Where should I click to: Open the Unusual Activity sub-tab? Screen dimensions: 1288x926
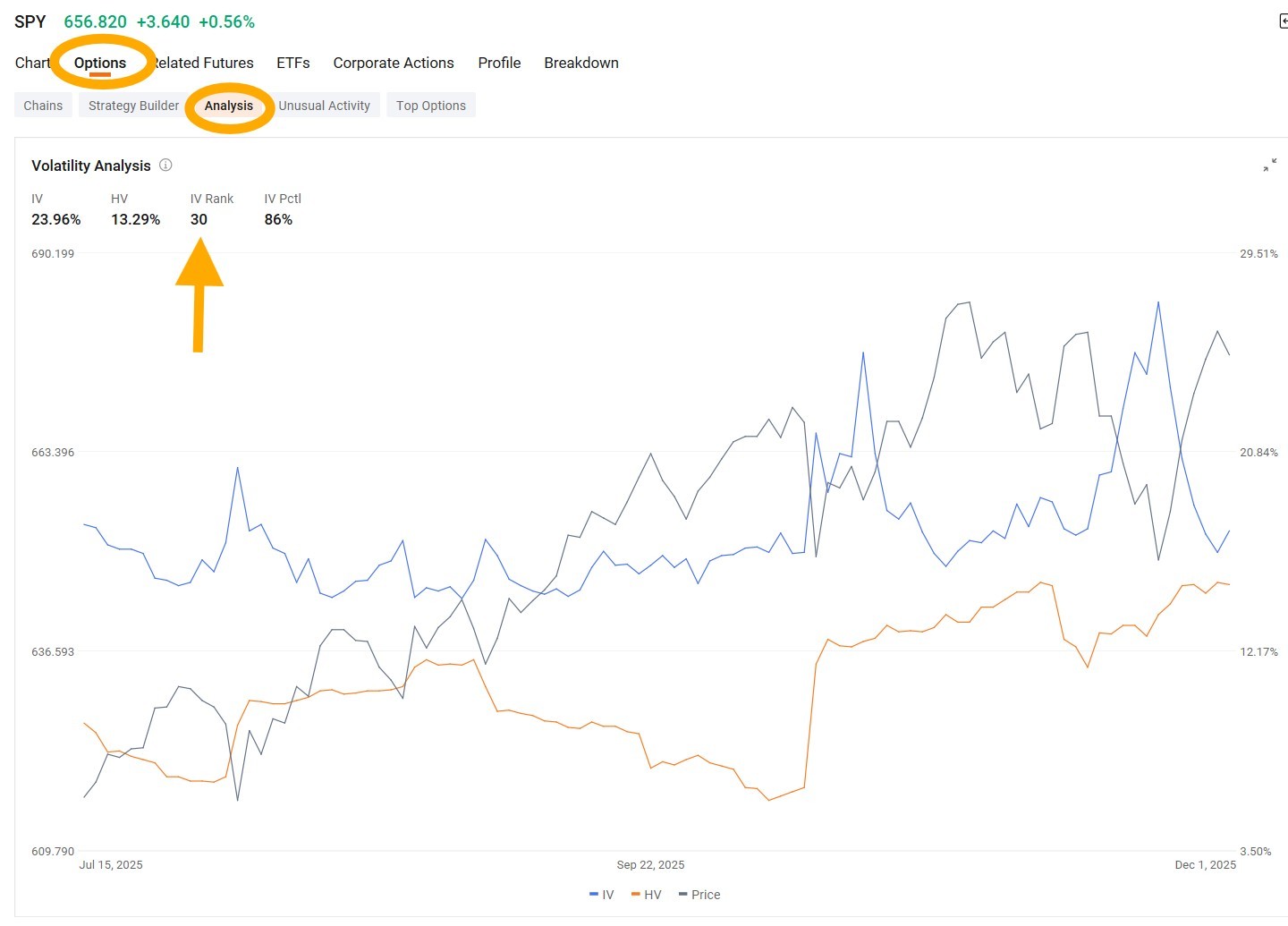[324, 106]
